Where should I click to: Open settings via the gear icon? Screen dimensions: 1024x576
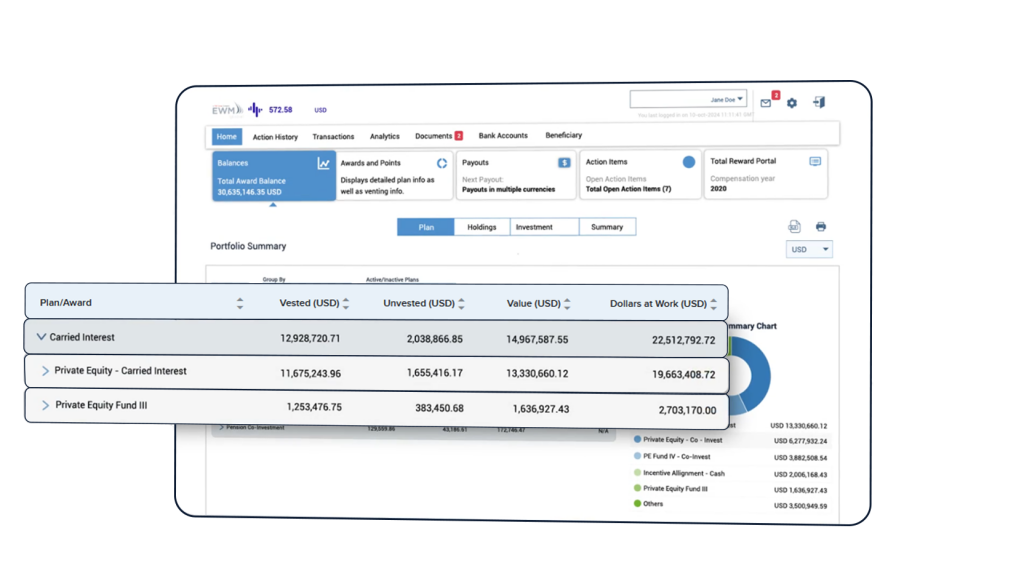pos(792,103)
